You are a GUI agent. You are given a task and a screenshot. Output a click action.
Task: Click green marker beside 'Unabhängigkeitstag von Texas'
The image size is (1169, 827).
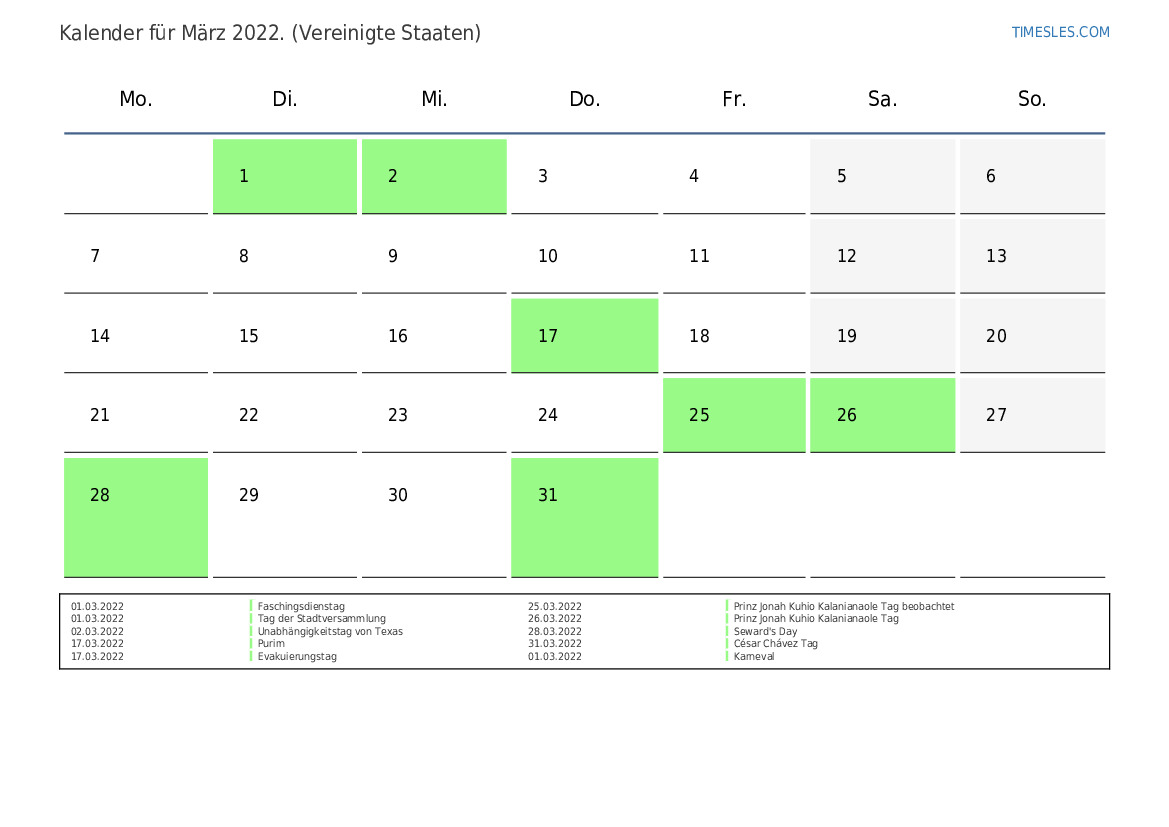(x=251, y=631)
